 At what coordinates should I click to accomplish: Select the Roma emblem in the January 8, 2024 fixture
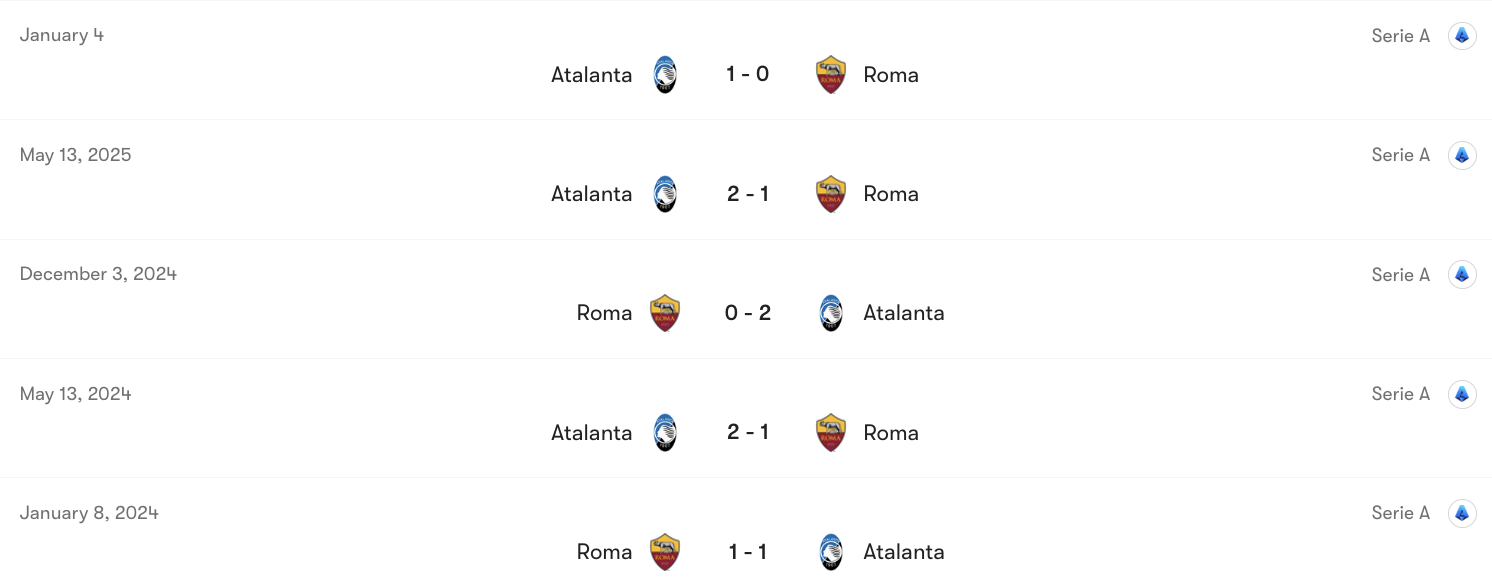[665, 551]
